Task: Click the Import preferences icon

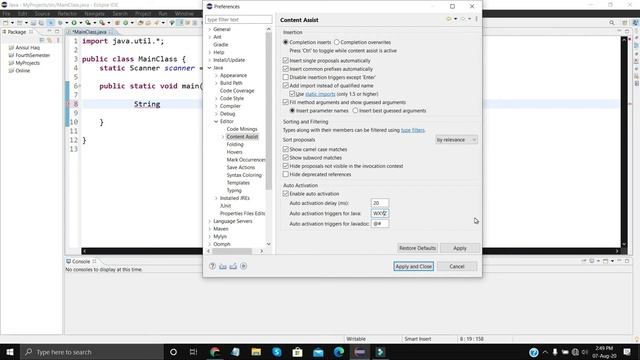Action: point(223,266)
